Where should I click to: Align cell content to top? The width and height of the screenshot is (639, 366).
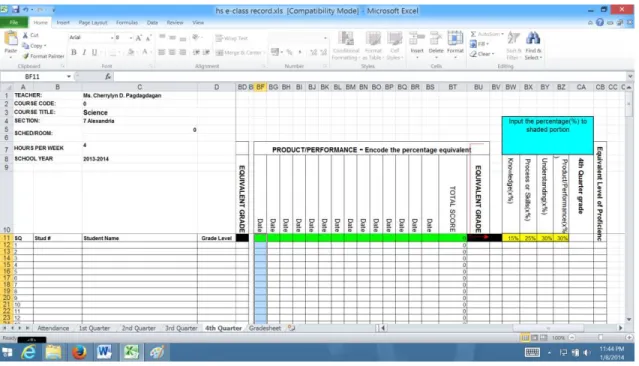click(162, 37)
